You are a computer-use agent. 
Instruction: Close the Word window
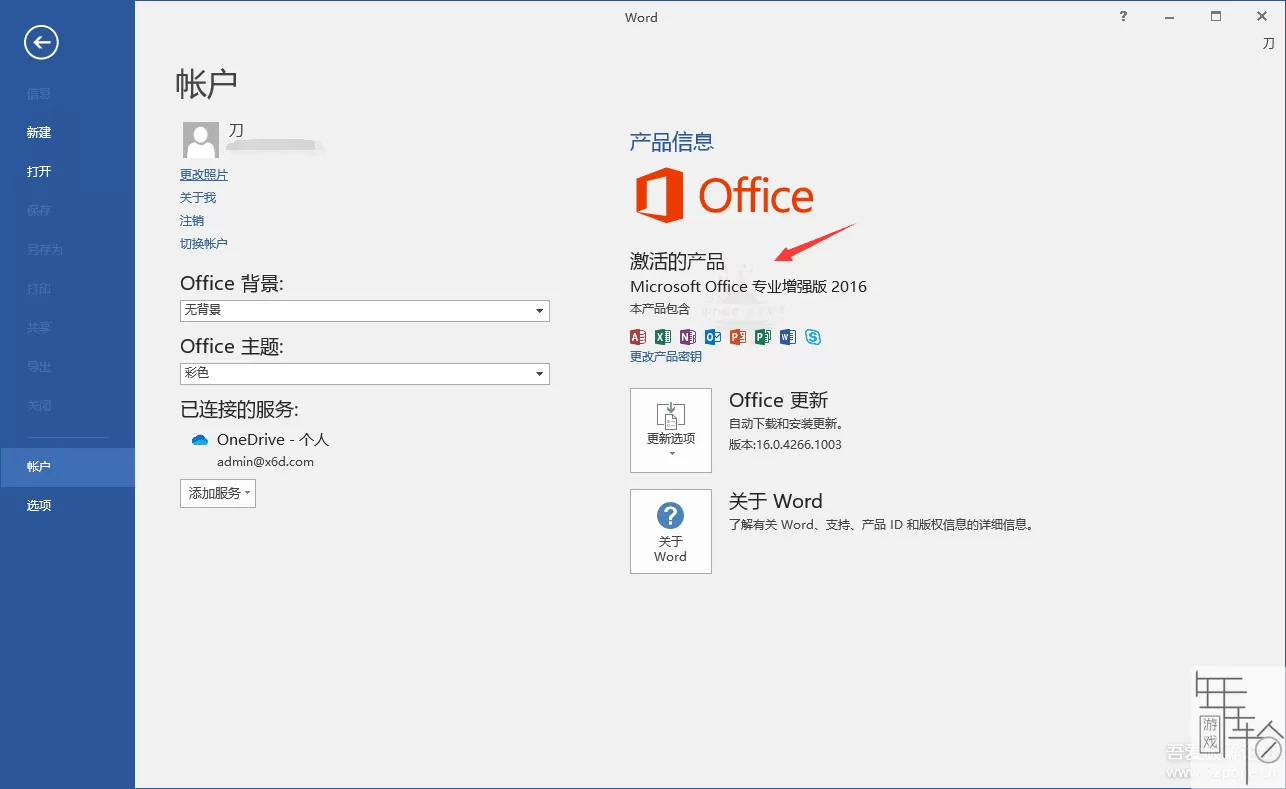point(1262,16)
